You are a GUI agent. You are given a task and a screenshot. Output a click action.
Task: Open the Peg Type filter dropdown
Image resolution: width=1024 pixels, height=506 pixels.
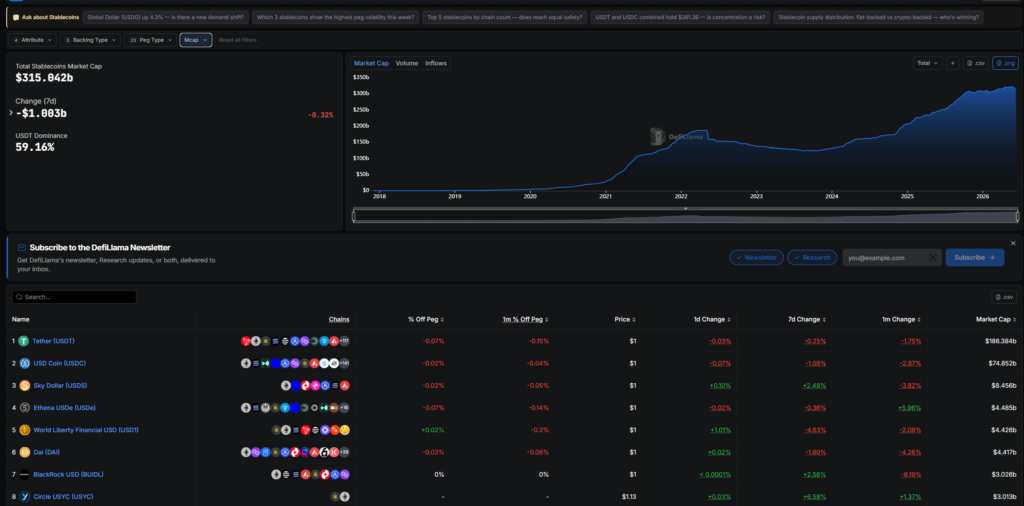(x=150, y=40)
